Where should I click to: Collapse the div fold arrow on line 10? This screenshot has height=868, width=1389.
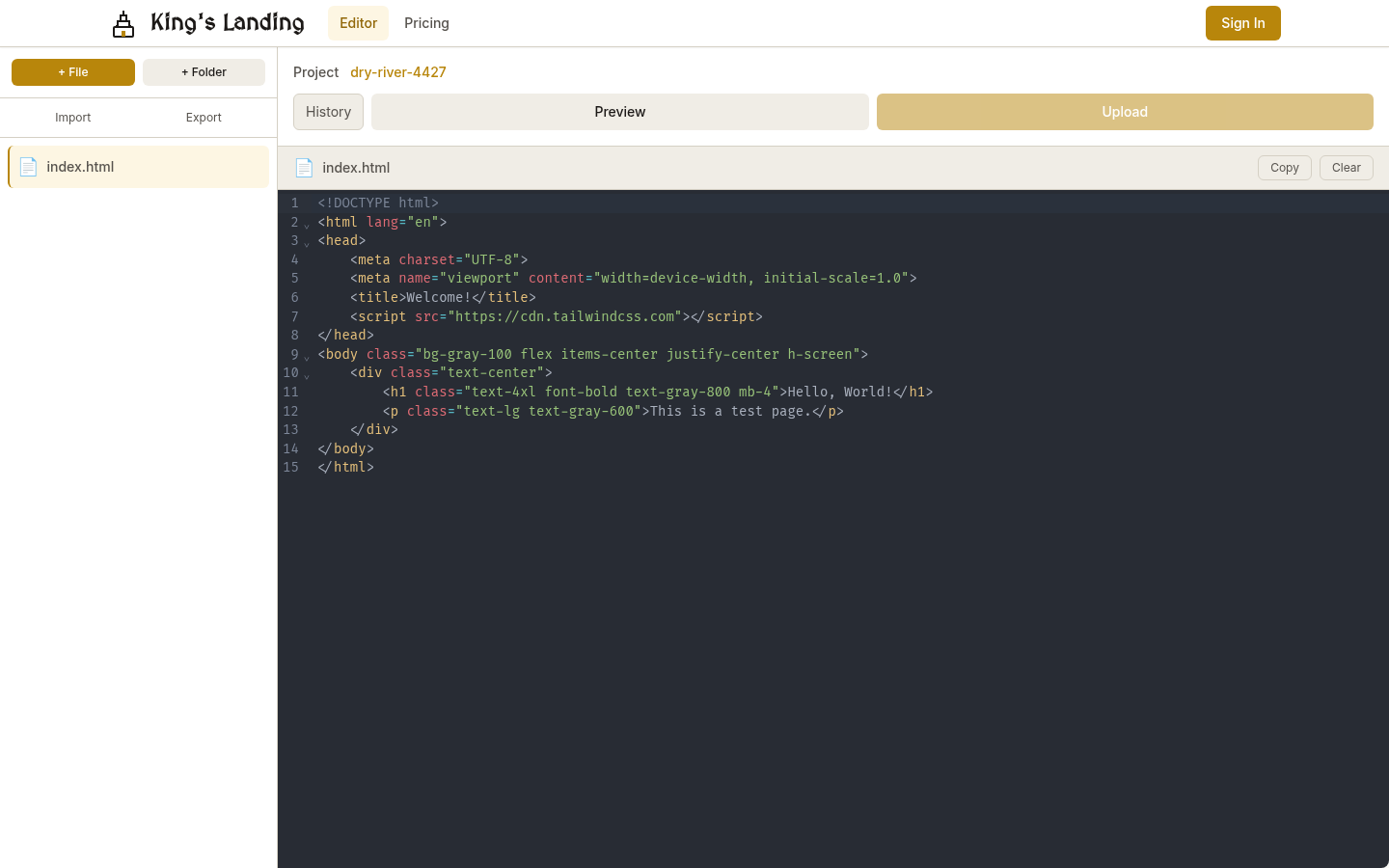[307, 376]
